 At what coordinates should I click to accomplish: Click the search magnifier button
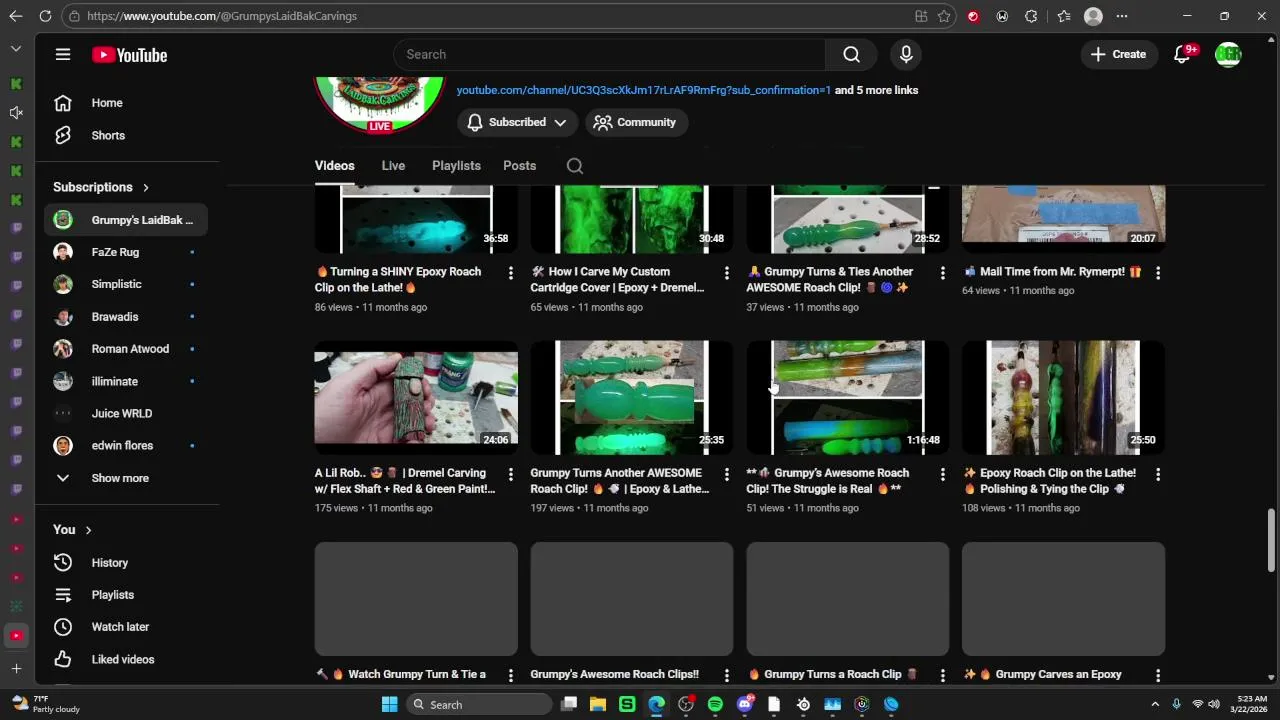pyautogui.click(x=851, y=55)
